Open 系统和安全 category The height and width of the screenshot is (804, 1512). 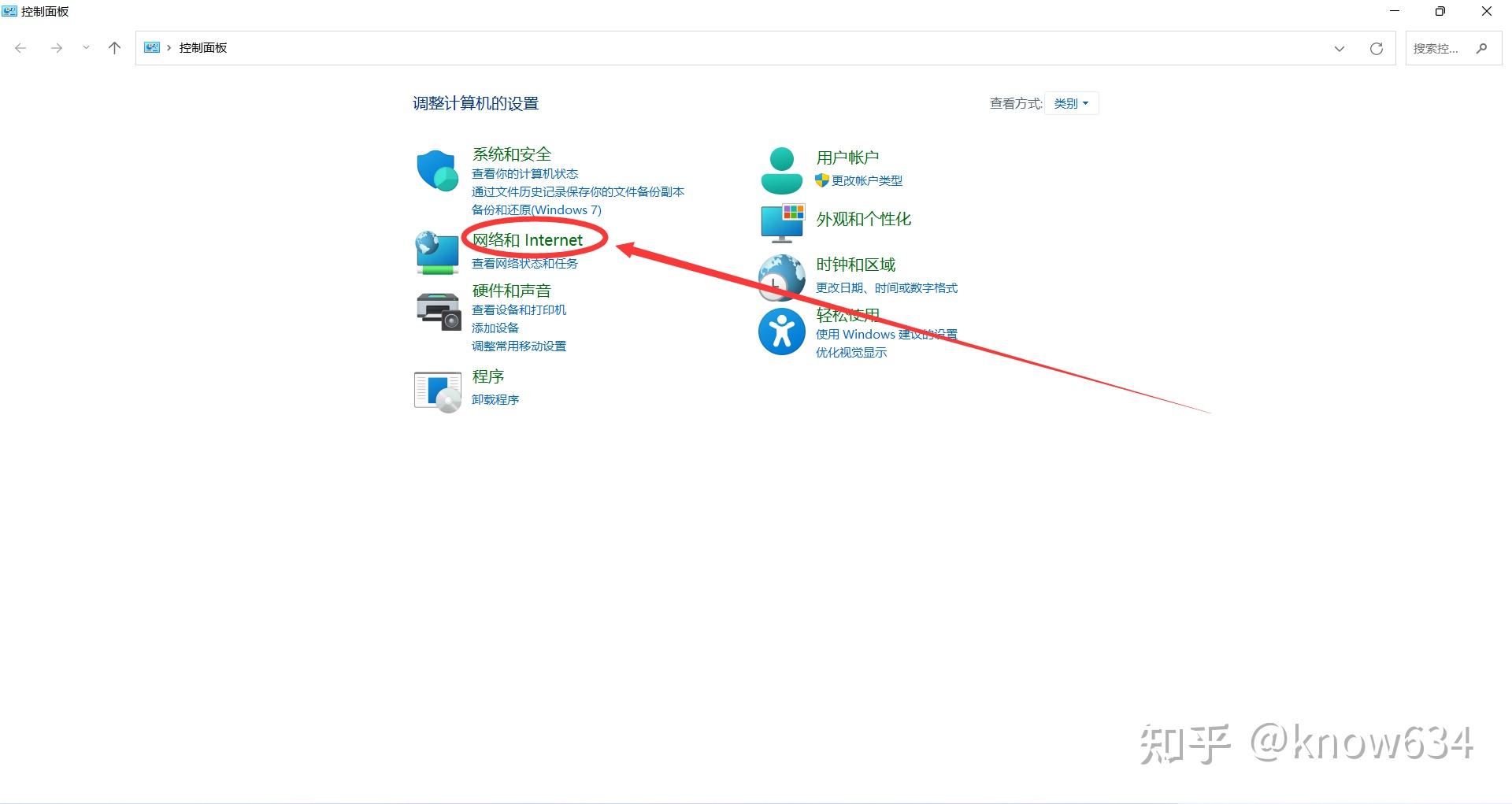512,154
